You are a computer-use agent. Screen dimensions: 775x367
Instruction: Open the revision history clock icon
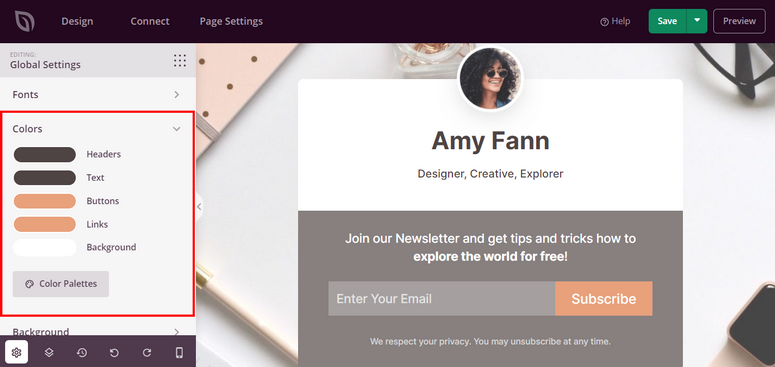click(82, 352)
